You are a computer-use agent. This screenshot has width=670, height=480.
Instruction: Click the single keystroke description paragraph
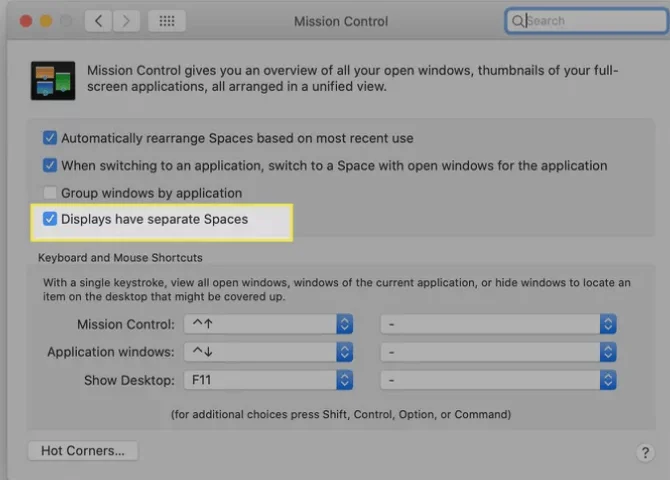(337, 289)
